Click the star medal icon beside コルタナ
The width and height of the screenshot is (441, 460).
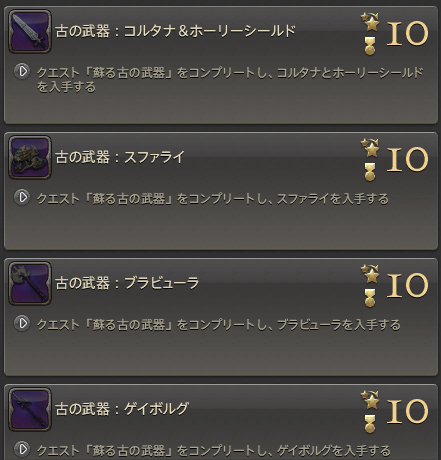click(x=370, y=33)
